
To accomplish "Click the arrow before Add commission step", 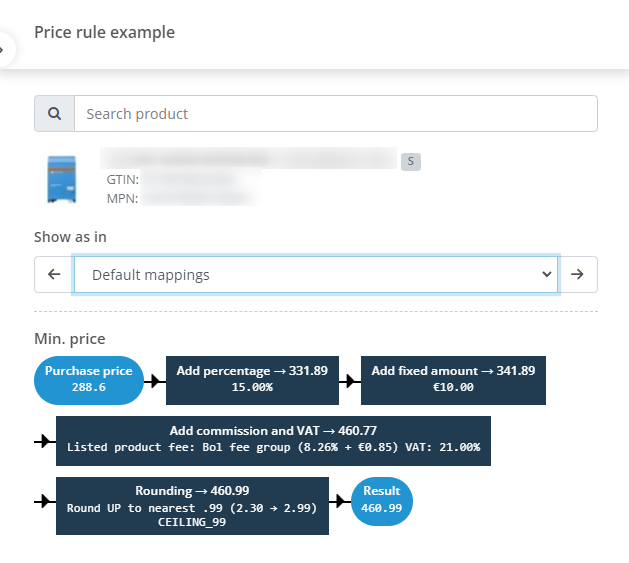I will 44,441.
